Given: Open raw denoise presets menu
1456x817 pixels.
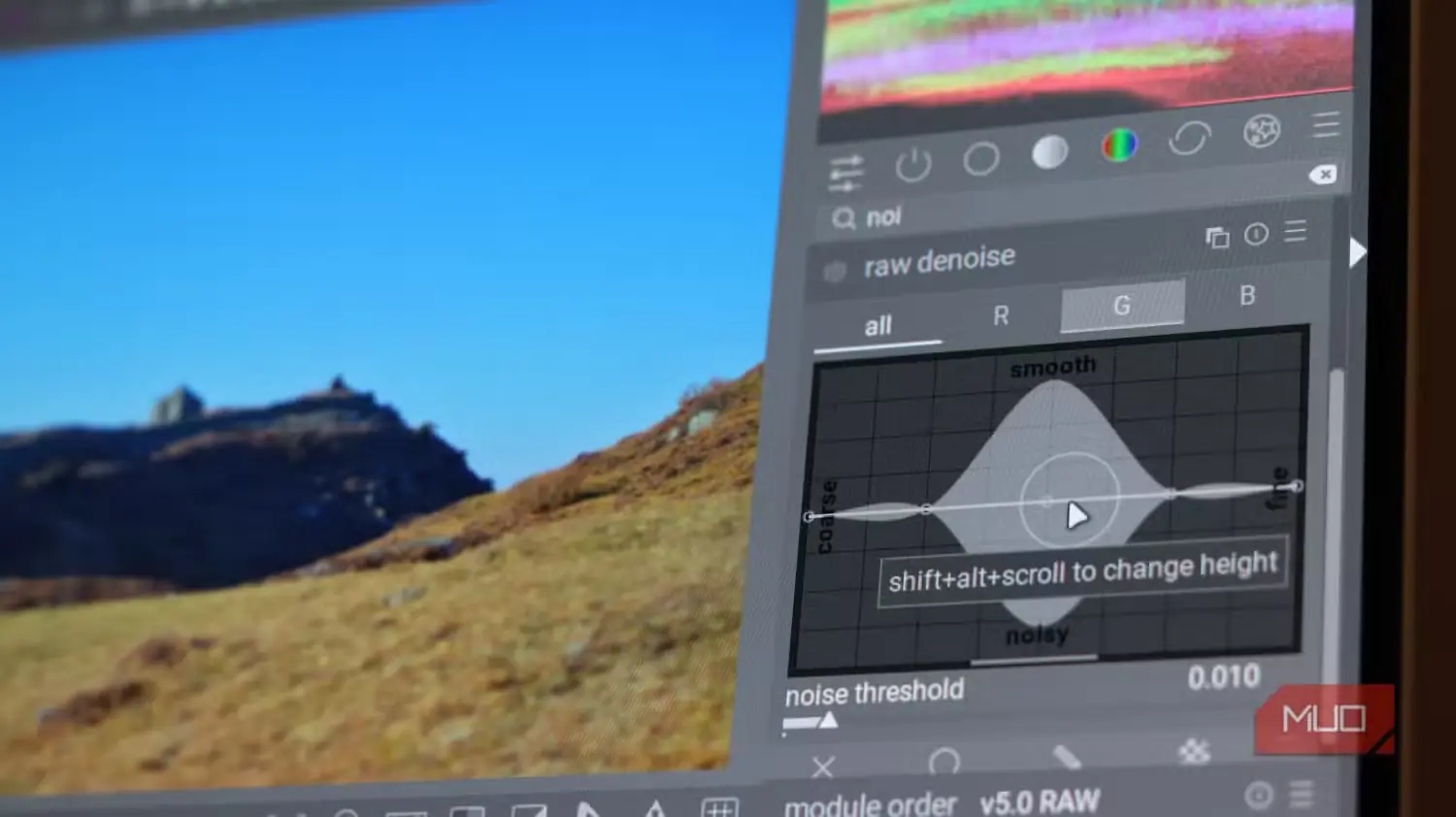Looking at the screenshot, I should (x=1295, y=231).
